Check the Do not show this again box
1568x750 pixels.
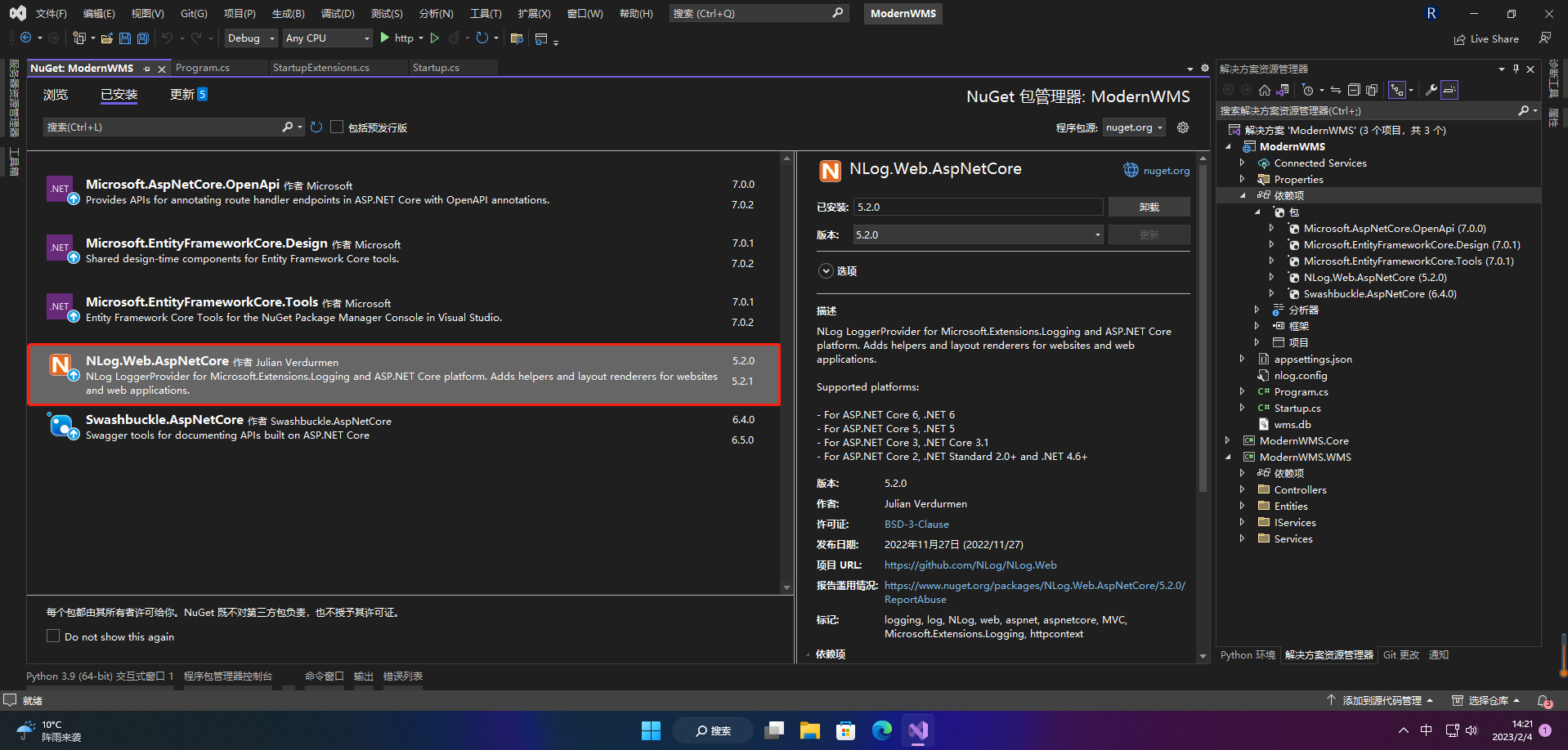click(53, 636)
